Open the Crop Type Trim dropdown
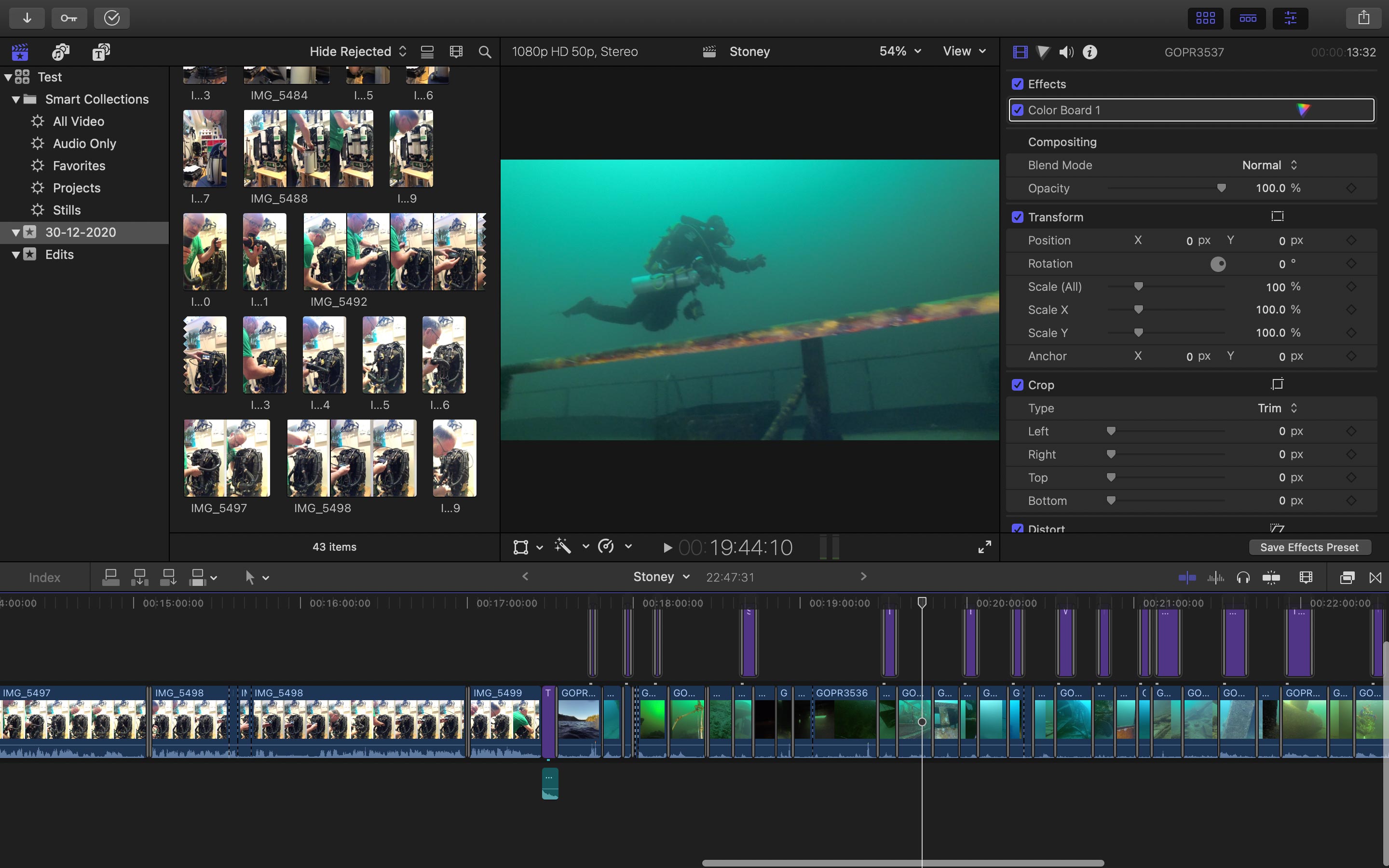The height and width of the screenshot is (868, 1389). [1277, 408]
